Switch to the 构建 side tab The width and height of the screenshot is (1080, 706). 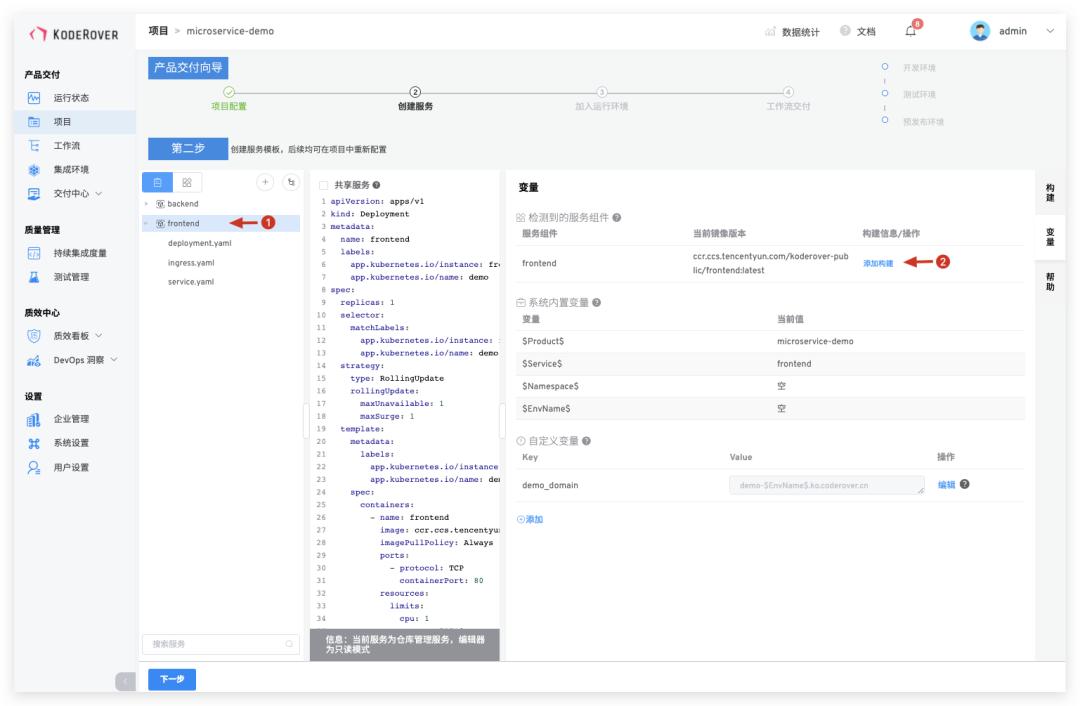pos(1050,193)
